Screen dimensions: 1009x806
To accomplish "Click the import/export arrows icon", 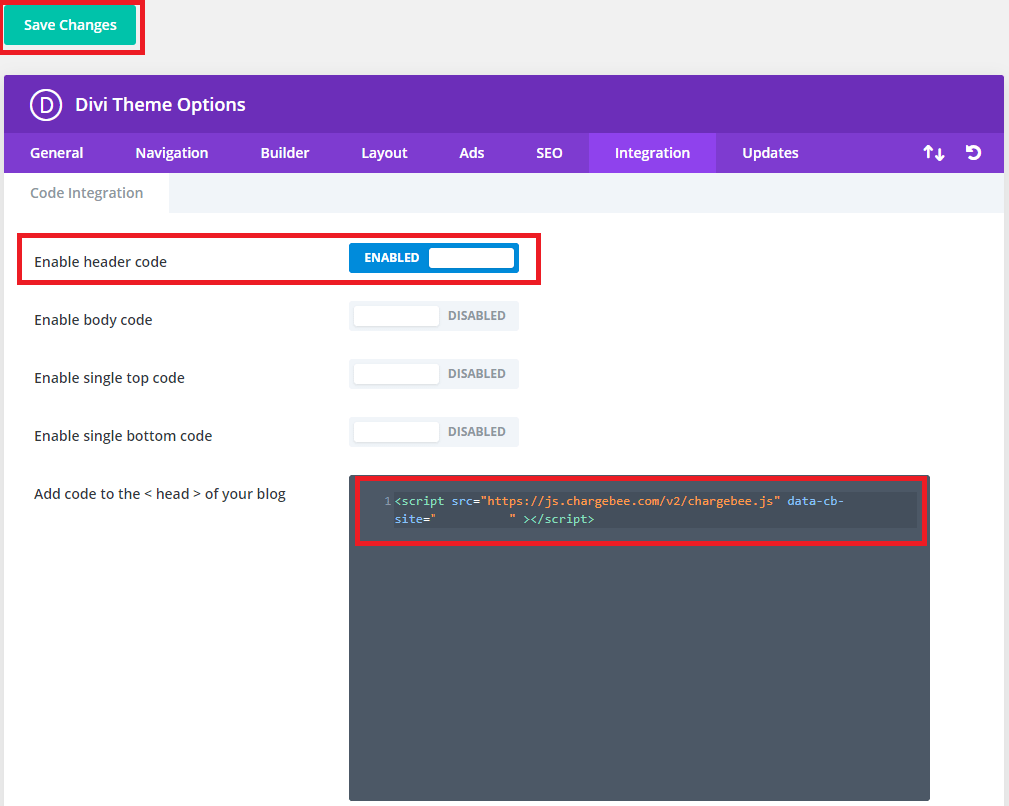I will tap(934, 153).
